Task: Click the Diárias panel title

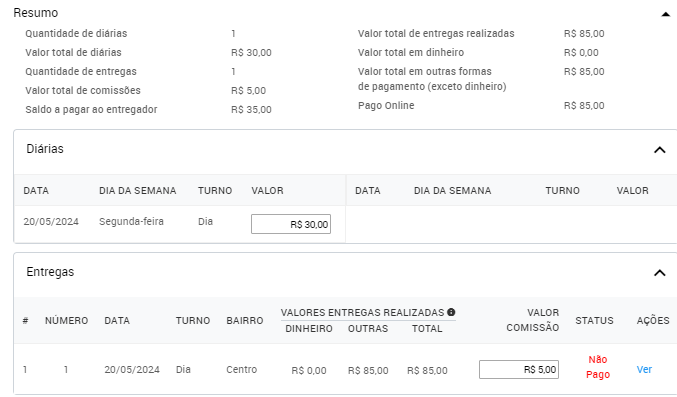Action: [x=45, y=149]
